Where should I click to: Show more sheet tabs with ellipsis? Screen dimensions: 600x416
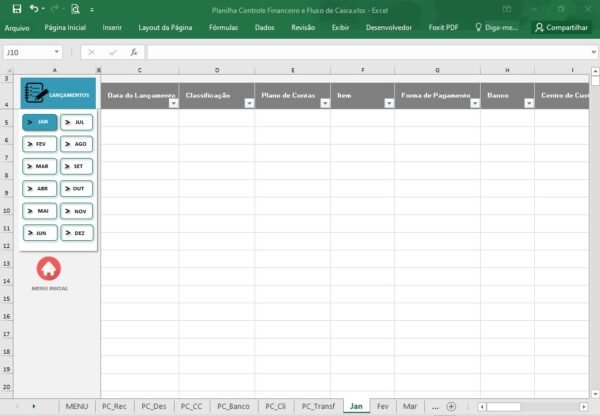[x=435, y=407]
